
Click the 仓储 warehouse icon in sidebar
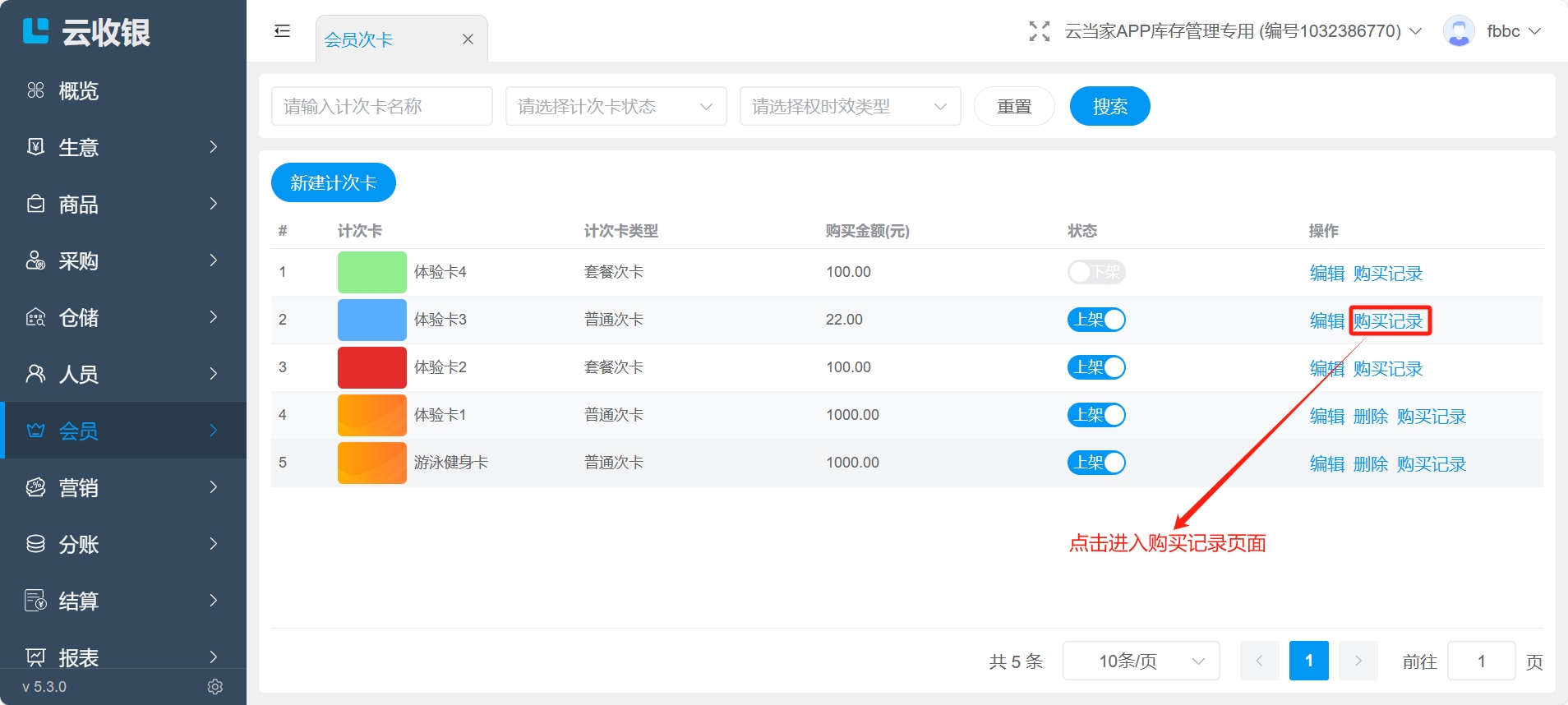pos(35,317)
